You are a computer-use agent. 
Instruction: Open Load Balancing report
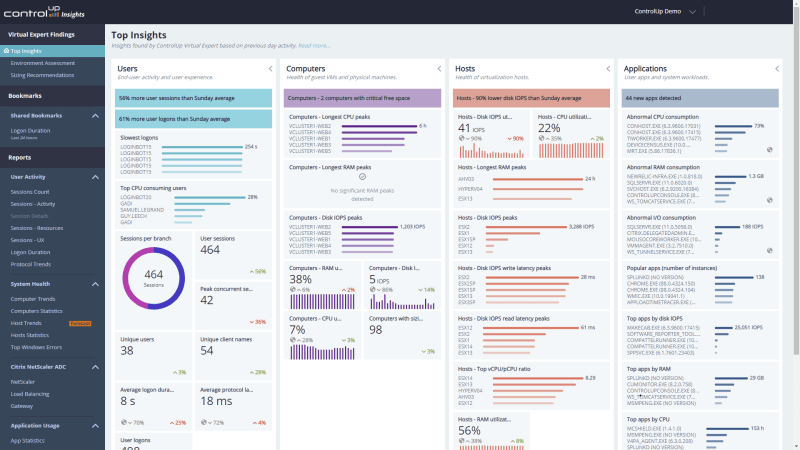[30, 394]
